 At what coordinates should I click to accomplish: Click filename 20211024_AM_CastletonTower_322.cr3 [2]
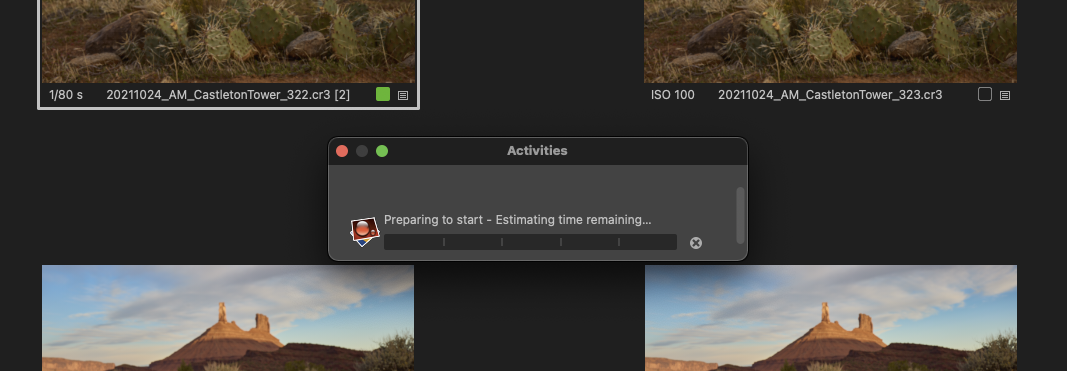(x=228, y=95)
